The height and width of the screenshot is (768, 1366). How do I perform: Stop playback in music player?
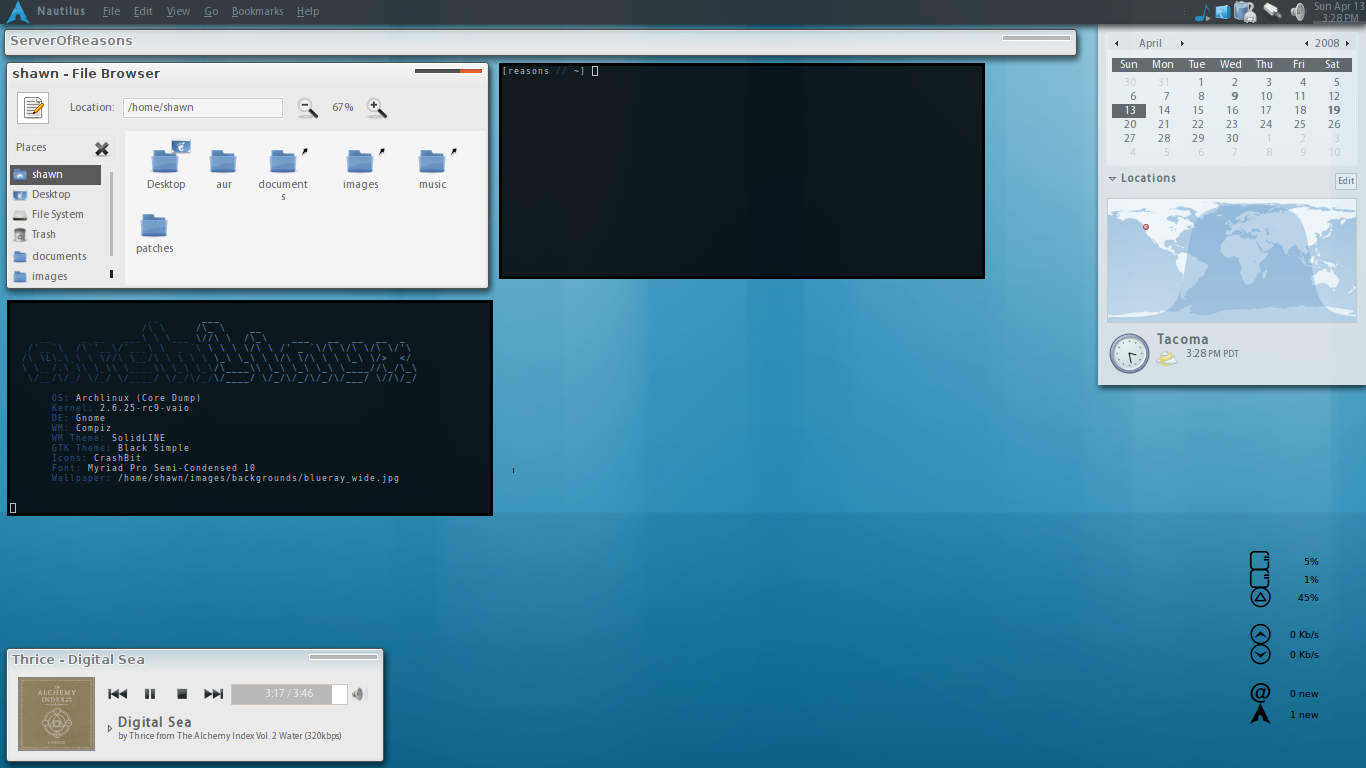pyautogui.click(x=182, y=694)
